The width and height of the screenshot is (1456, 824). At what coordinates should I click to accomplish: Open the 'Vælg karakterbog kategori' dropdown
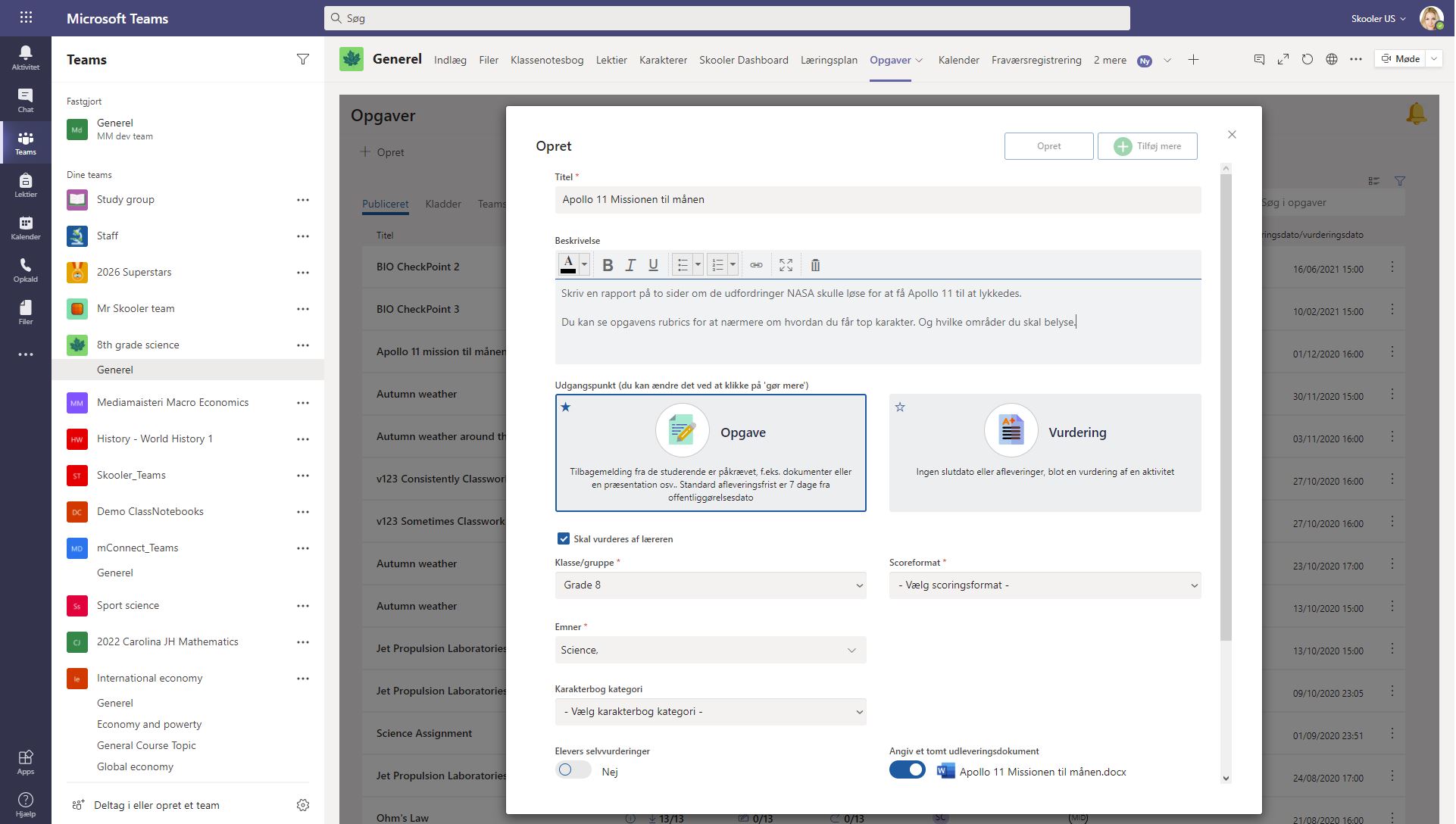point(710,711)
